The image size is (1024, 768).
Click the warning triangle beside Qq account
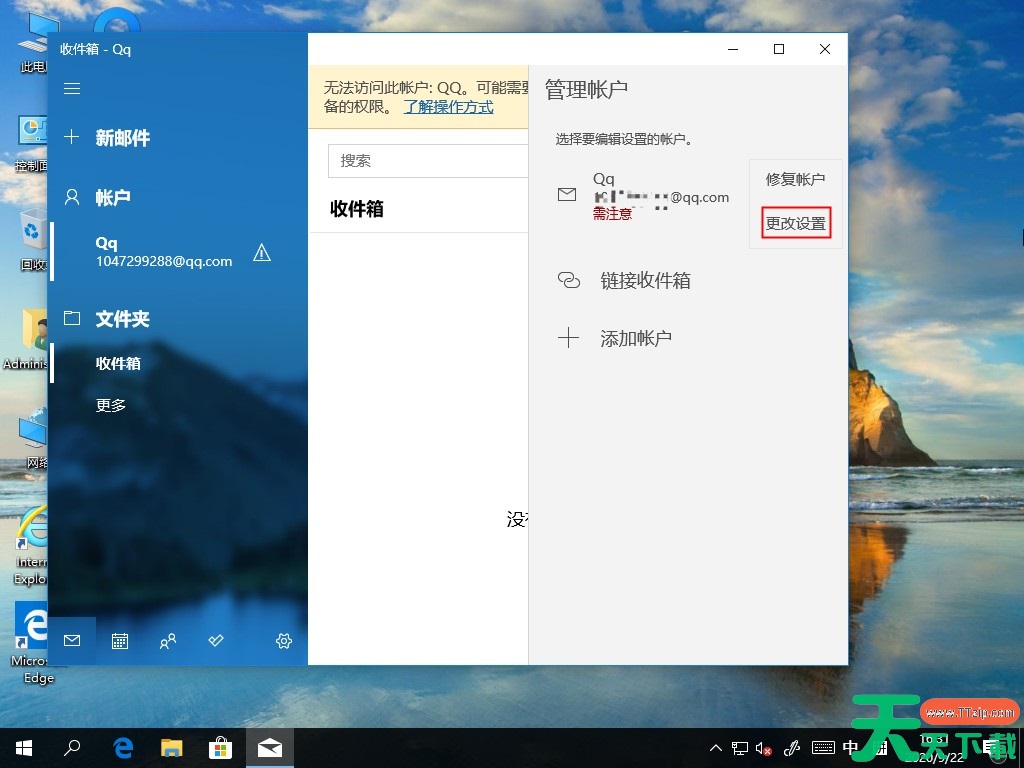(262, 253)
